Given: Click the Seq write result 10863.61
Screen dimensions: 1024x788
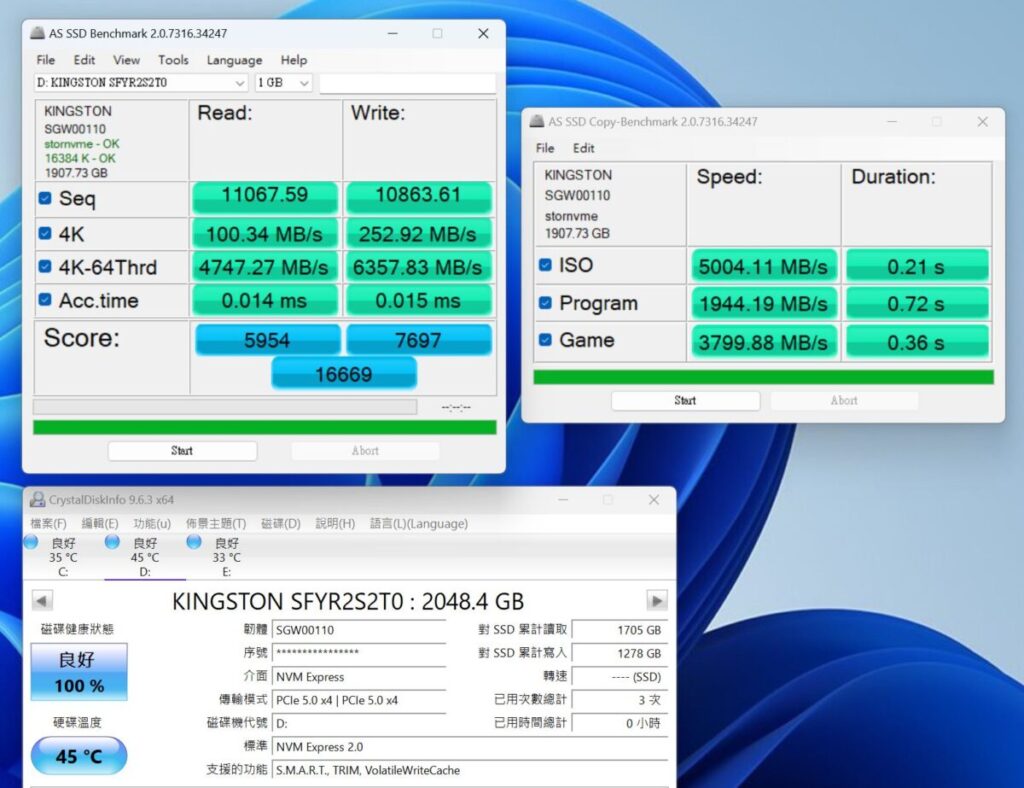Looking at the screenshot, I should pyautogui.click(x=419, y=197).
